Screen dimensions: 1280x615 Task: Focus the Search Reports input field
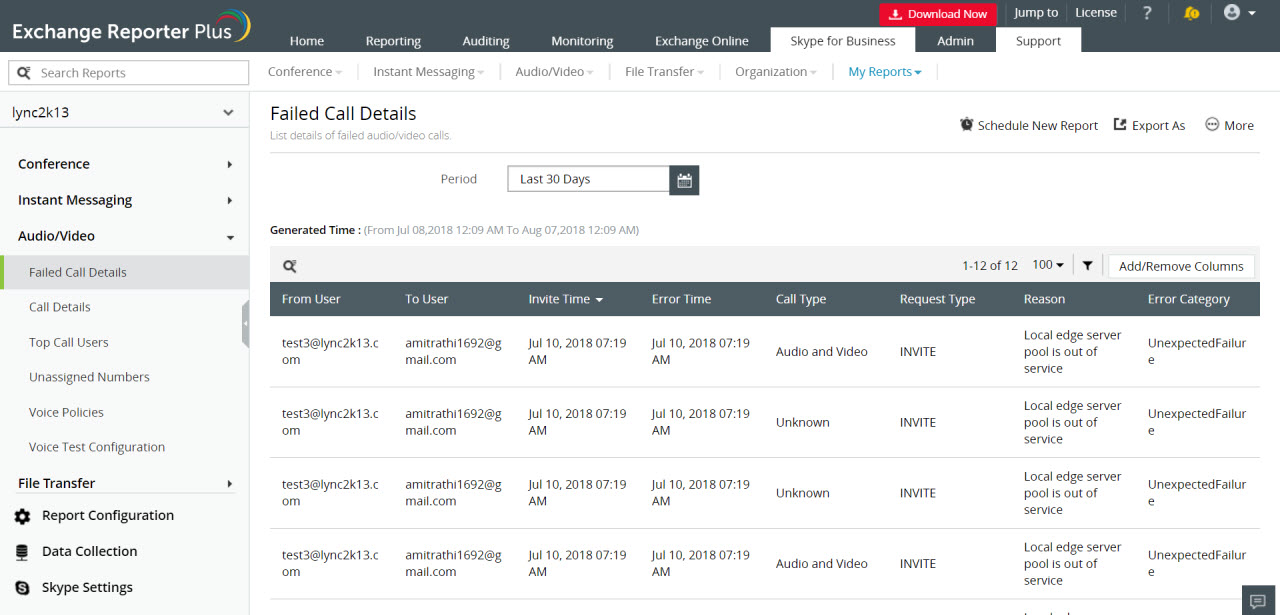click(x=129, y=73)
